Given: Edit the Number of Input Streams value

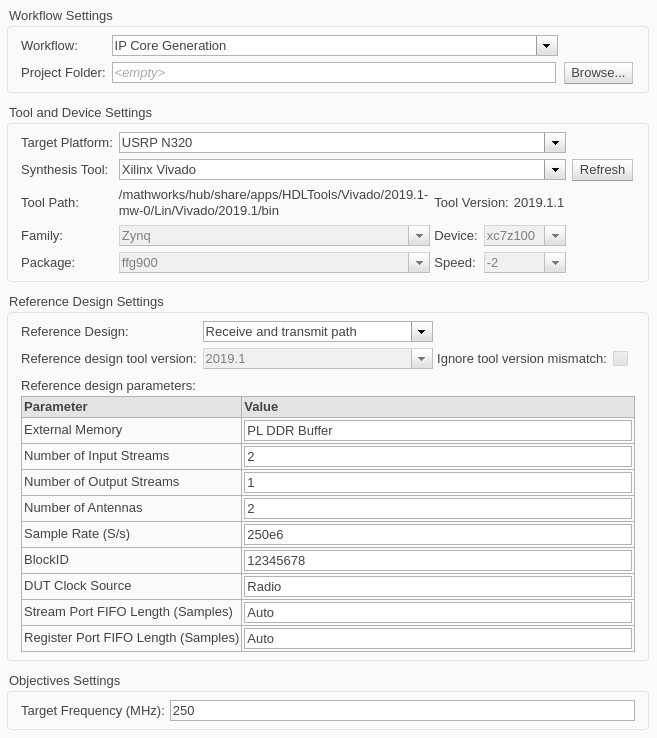Looking at the screenshot, I should click(x=438, y=456).
